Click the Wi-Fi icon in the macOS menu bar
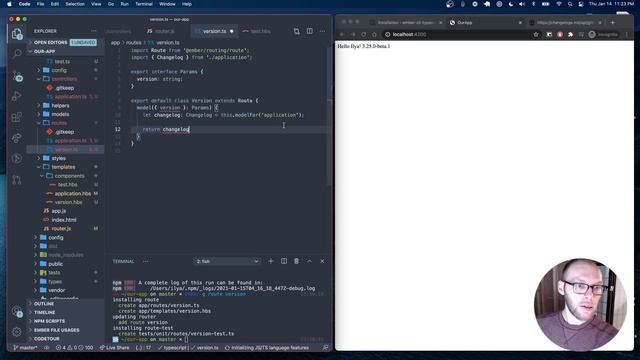The width and height of the screenshot is (640, 360). (x=559, y=4)
